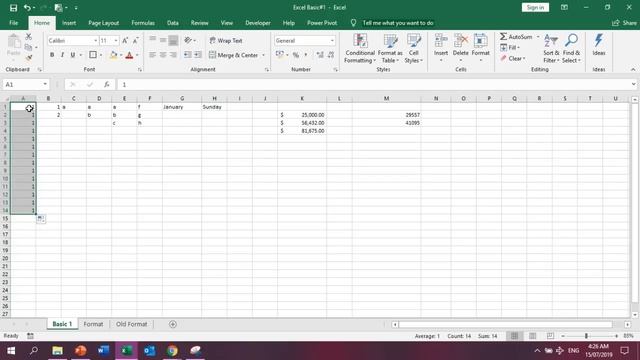This screenshot has height=360, width=640.
Task: Decrease indent of cell content
Action: point(188,55)
